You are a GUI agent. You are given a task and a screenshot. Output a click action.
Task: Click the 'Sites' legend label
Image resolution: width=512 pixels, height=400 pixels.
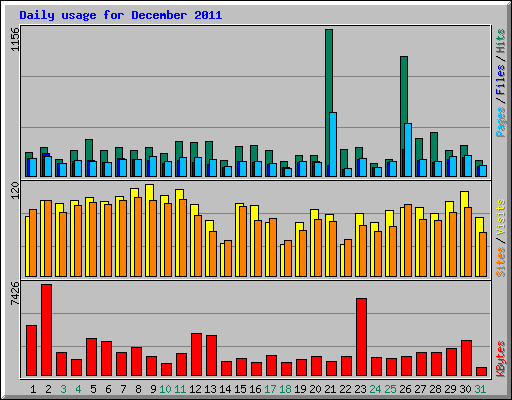pyautogui.click(x=501, y=262)
